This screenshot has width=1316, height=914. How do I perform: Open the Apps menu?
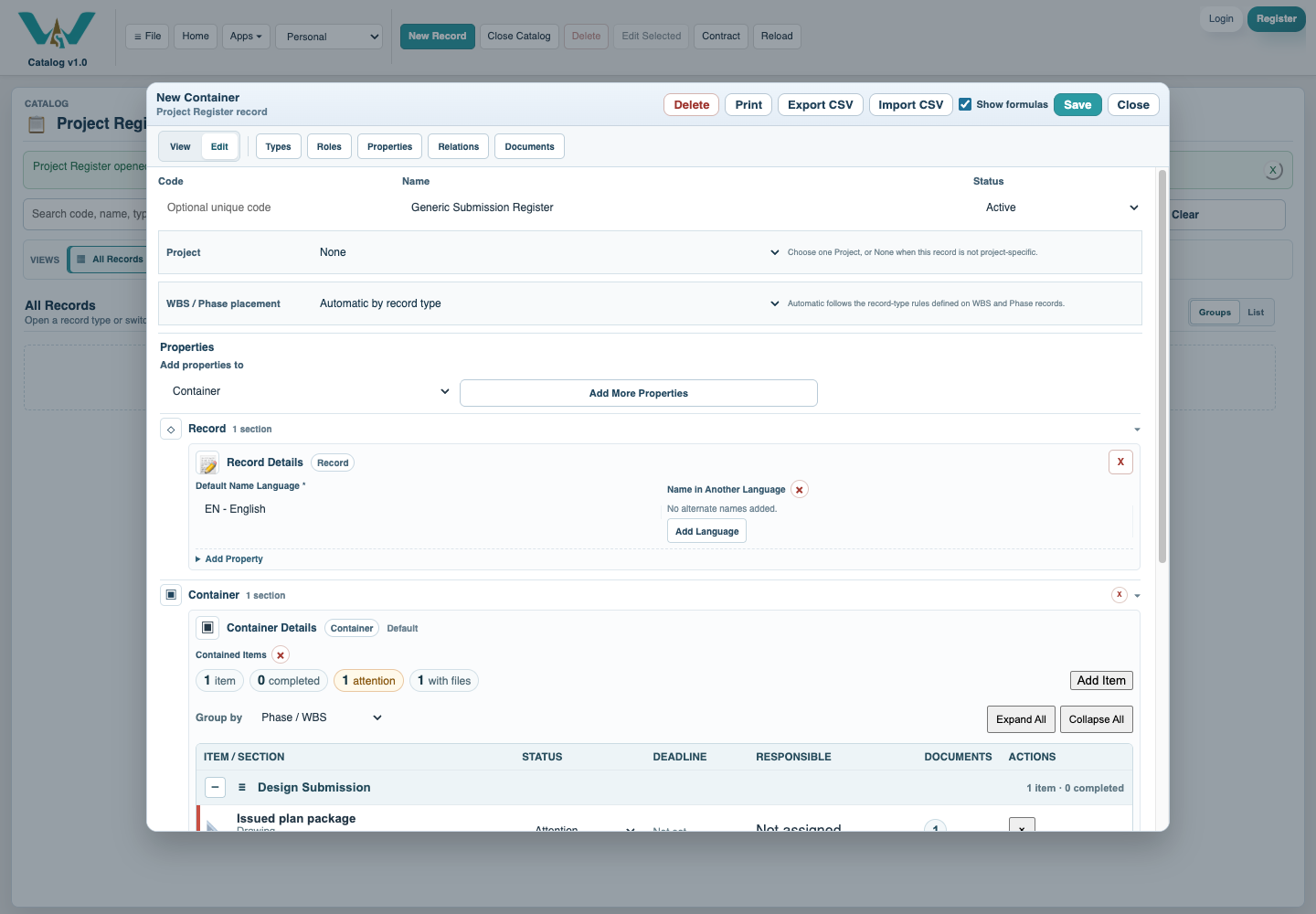click(246, 37)
